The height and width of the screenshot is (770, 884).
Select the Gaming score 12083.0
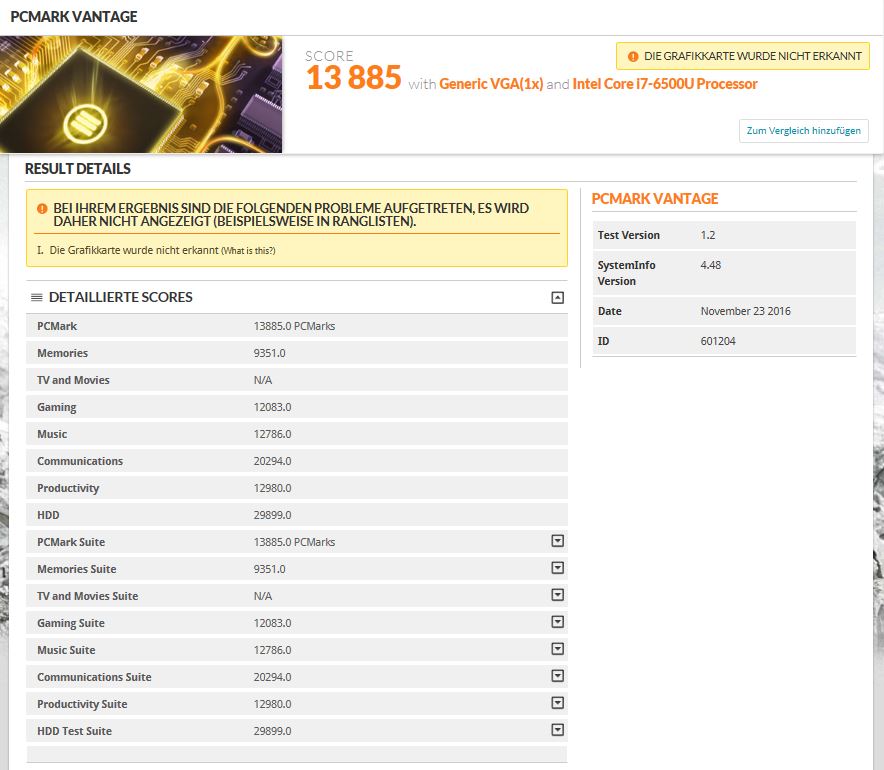[272, 407]
